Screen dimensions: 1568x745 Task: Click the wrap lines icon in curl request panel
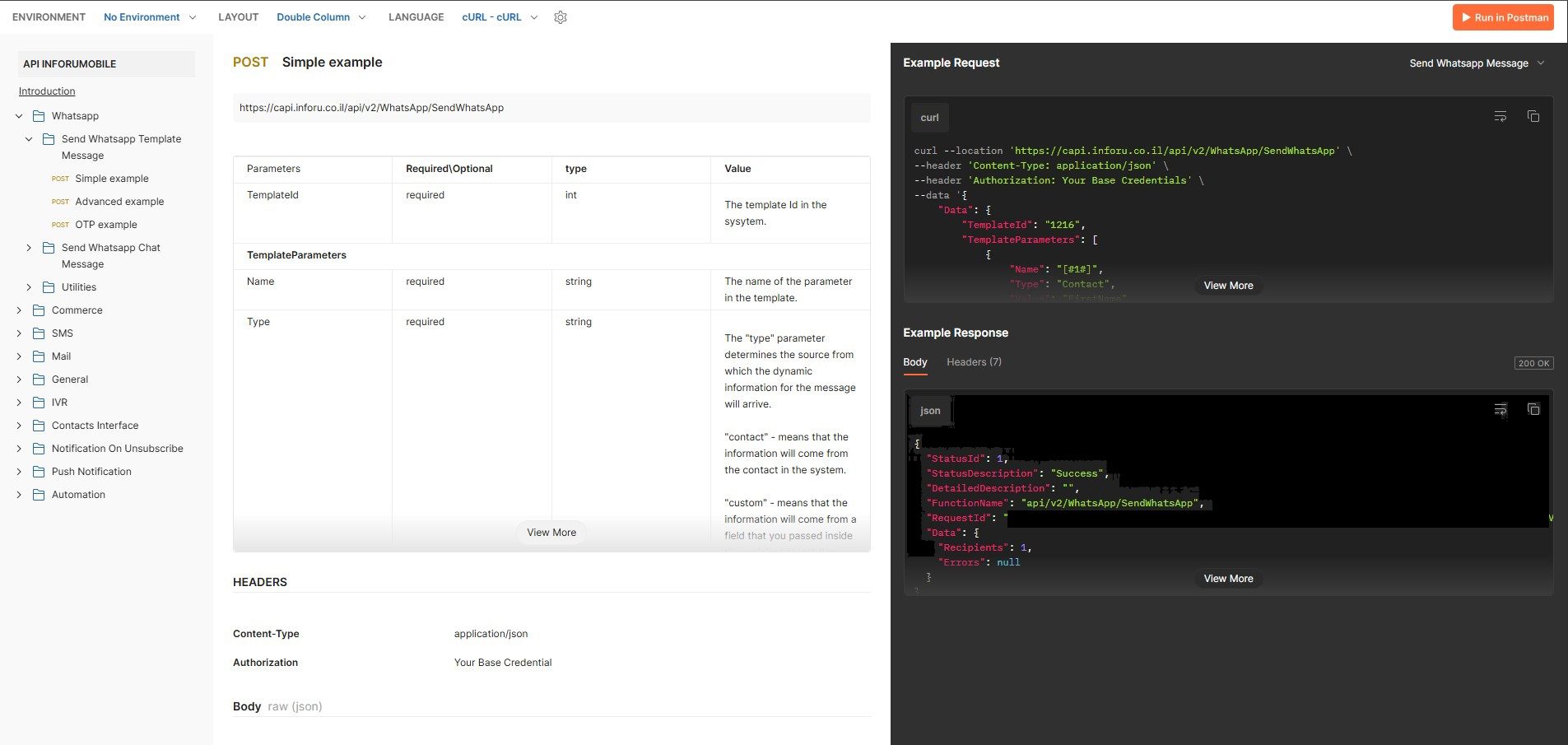(x=1501, y=117)
